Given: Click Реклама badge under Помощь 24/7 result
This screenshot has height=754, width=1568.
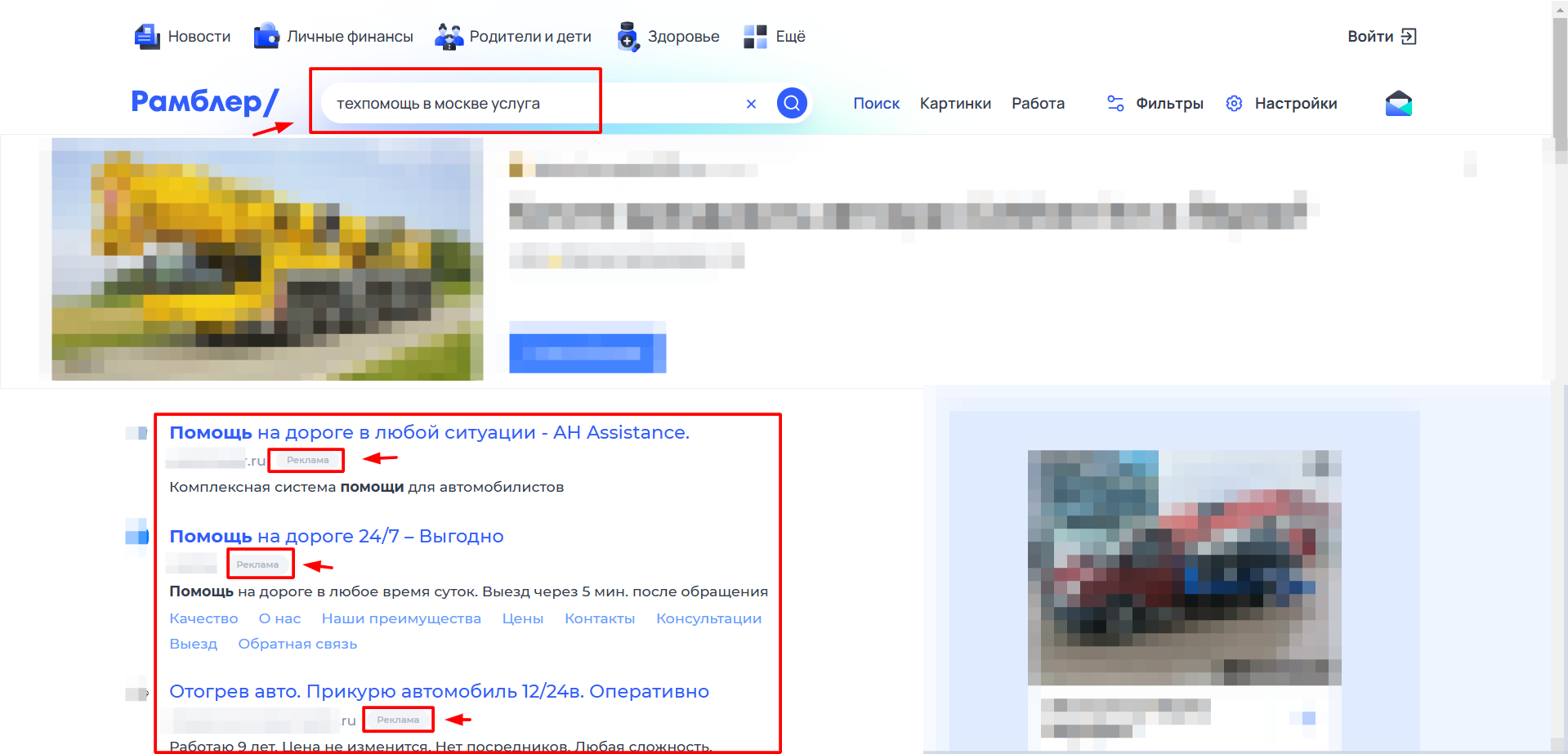Looking at the screenshot, I should click(x=257, y=564).
